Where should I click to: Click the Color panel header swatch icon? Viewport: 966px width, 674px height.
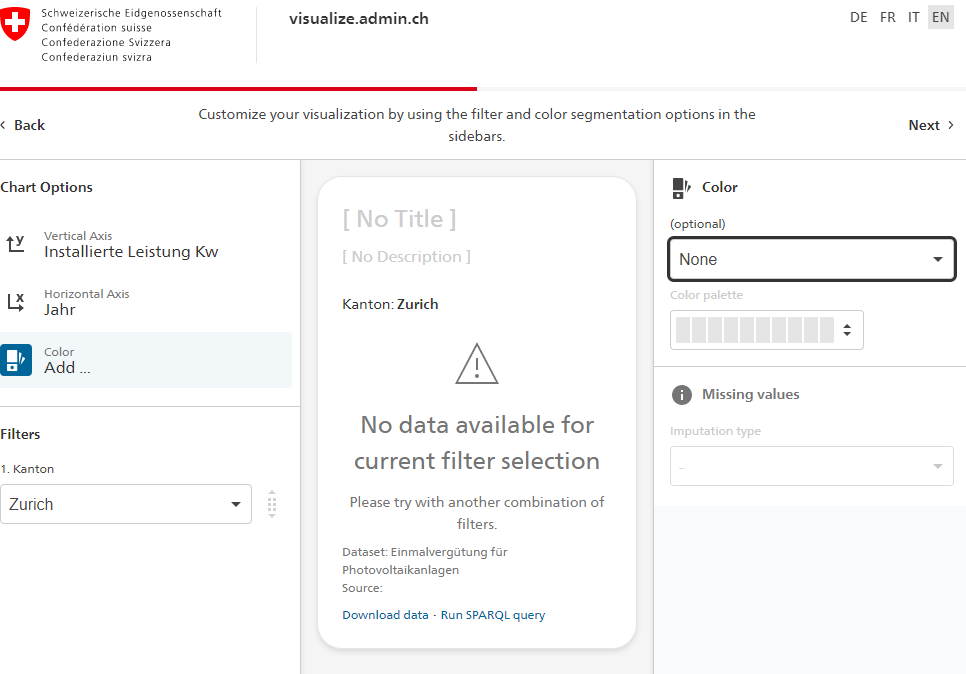681,188
